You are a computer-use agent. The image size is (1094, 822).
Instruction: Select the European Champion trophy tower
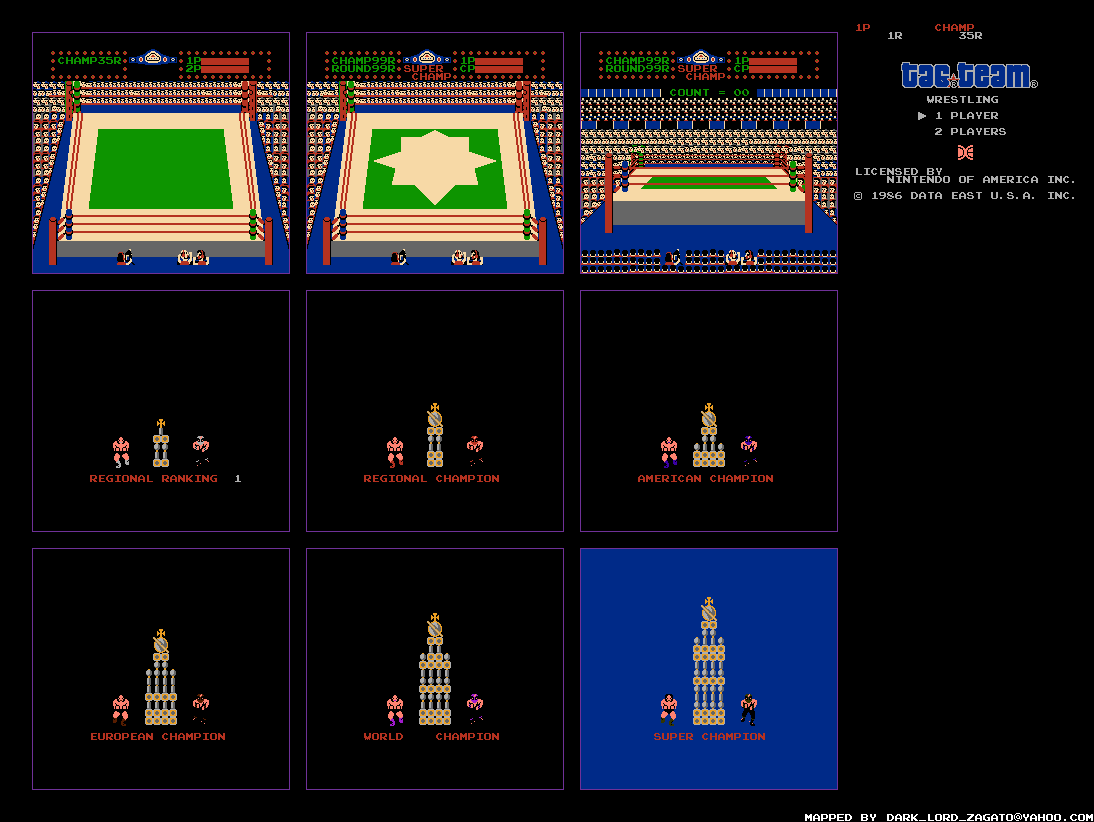160,678
